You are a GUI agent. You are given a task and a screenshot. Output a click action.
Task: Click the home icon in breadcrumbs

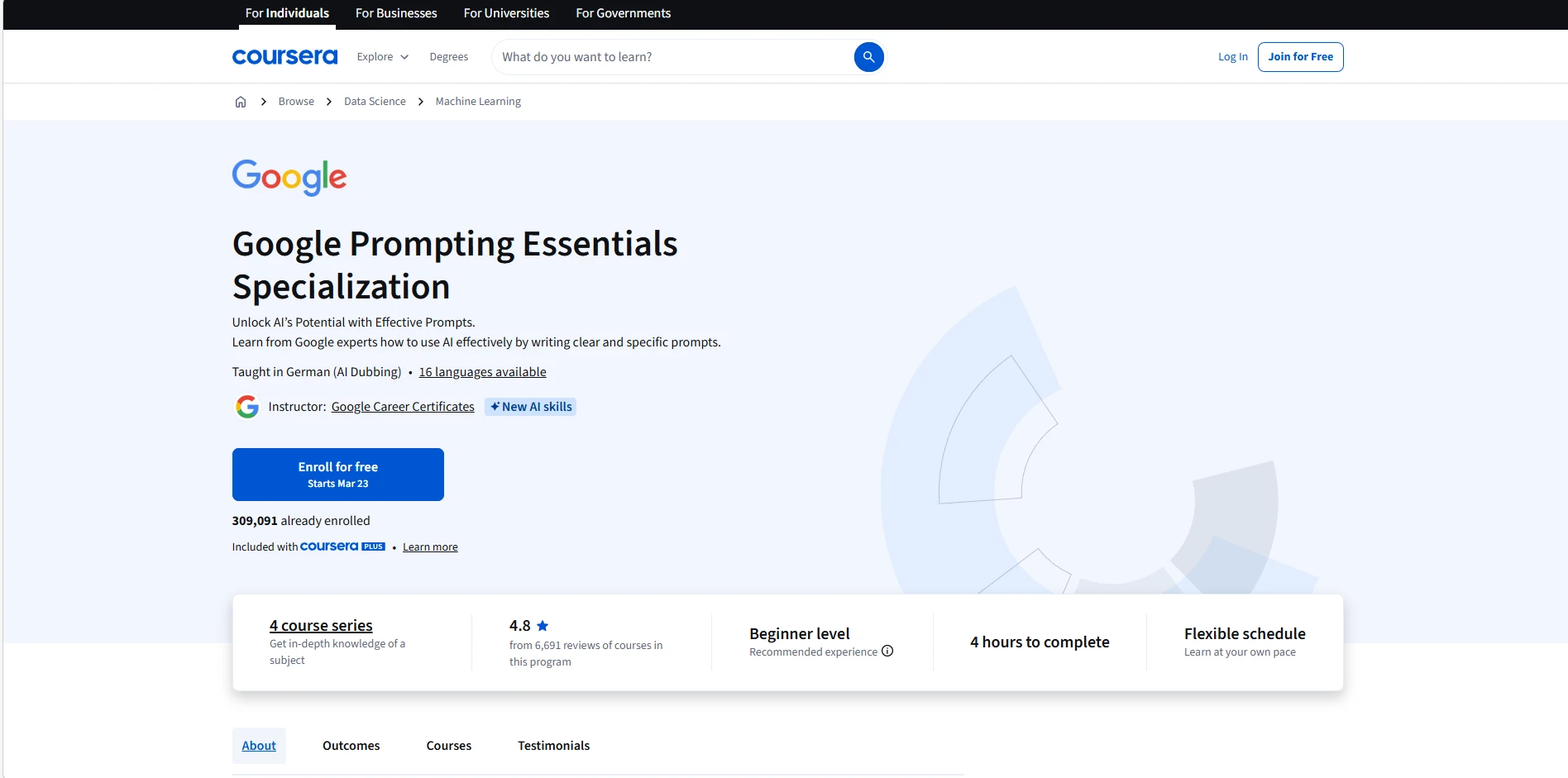point(241,101)
